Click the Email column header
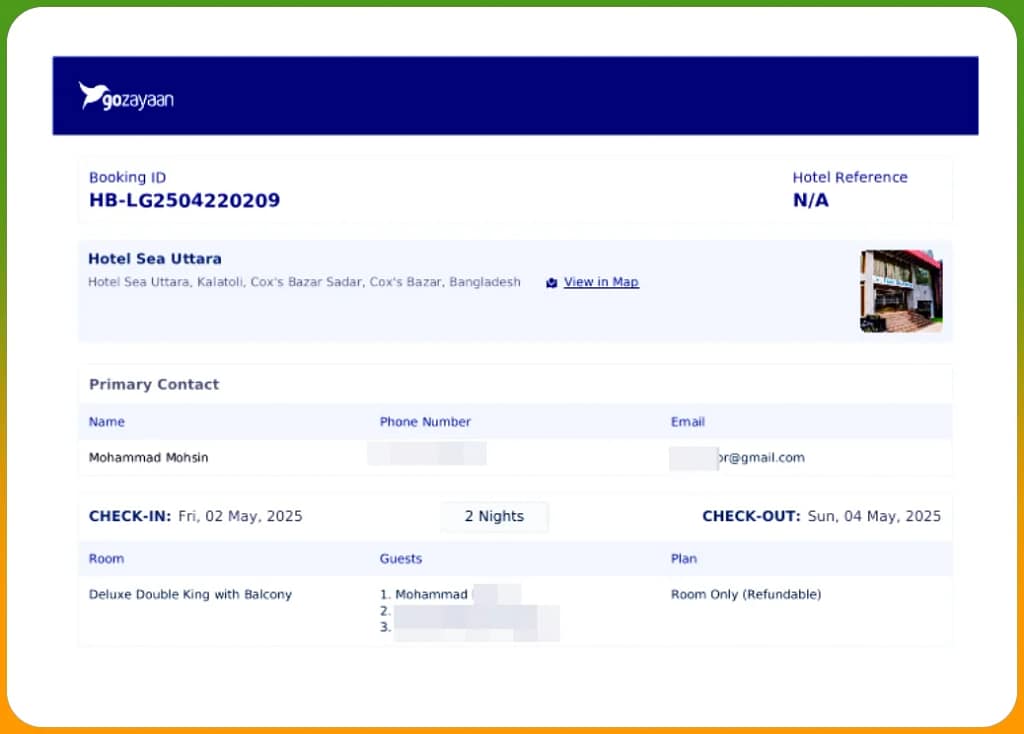Viewport: 1024px width, 734px height. click(x=688, y=422)
